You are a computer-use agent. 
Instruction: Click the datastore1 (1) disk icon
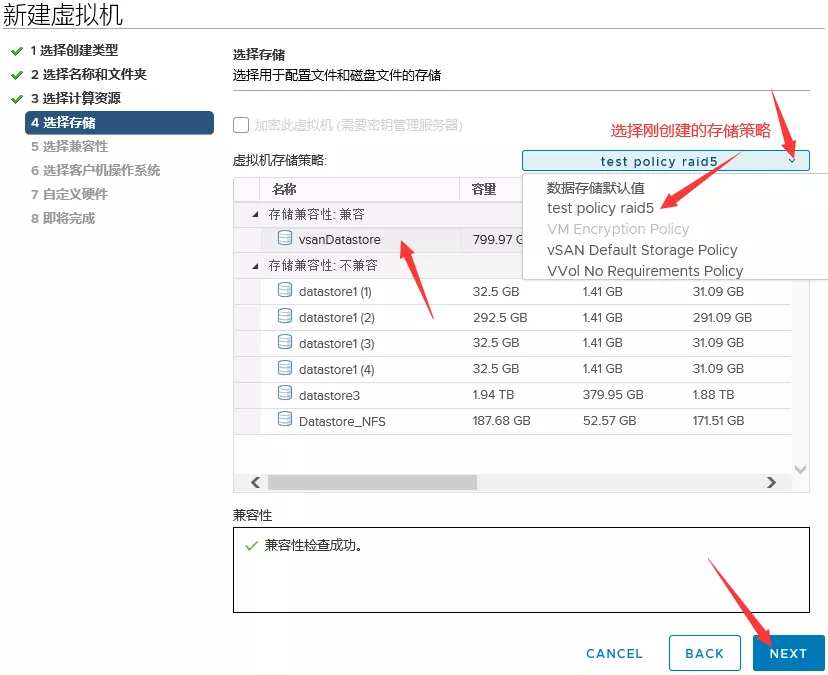click(x=285, y=291)
